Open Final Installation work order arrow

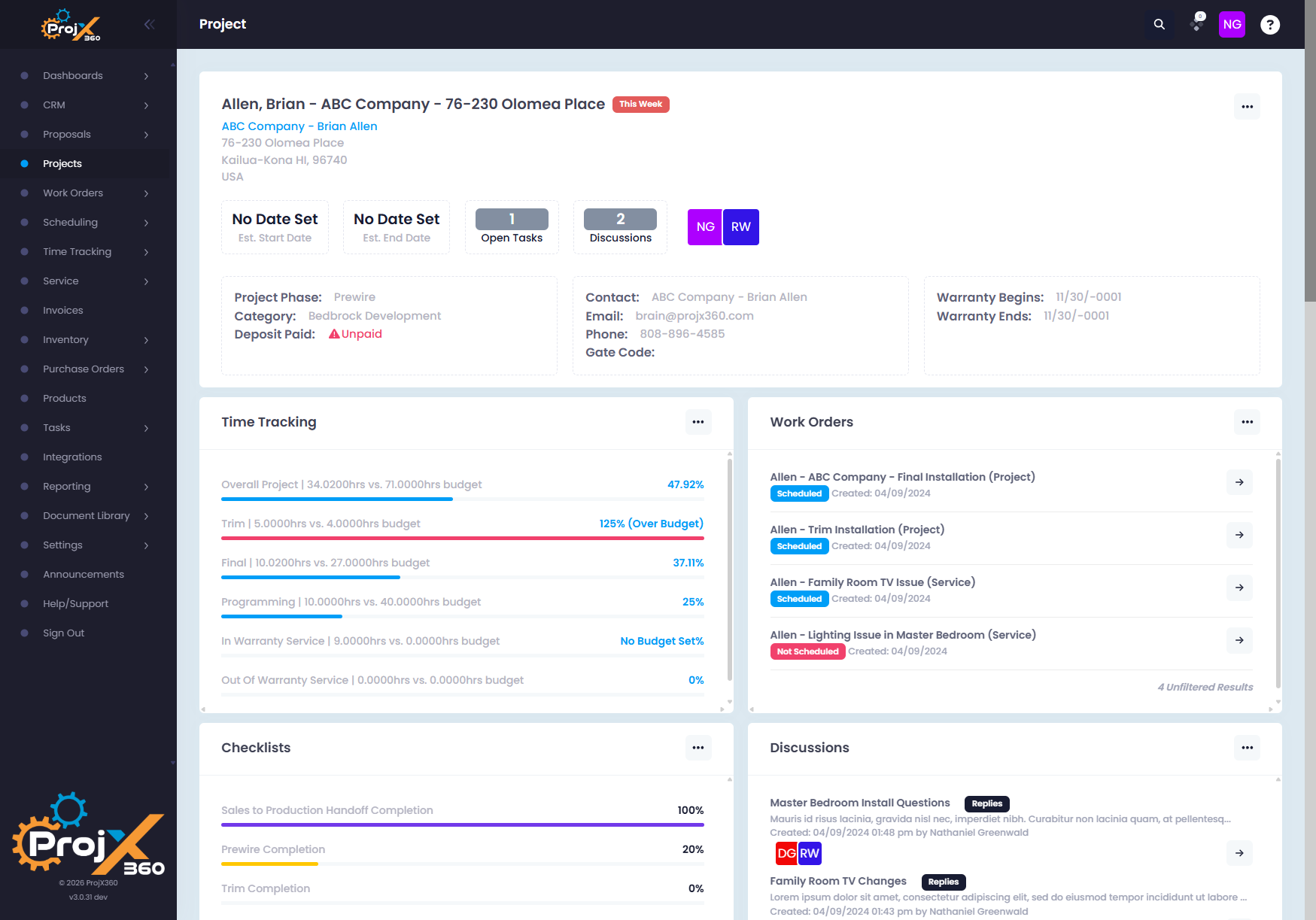[1239, 482]
